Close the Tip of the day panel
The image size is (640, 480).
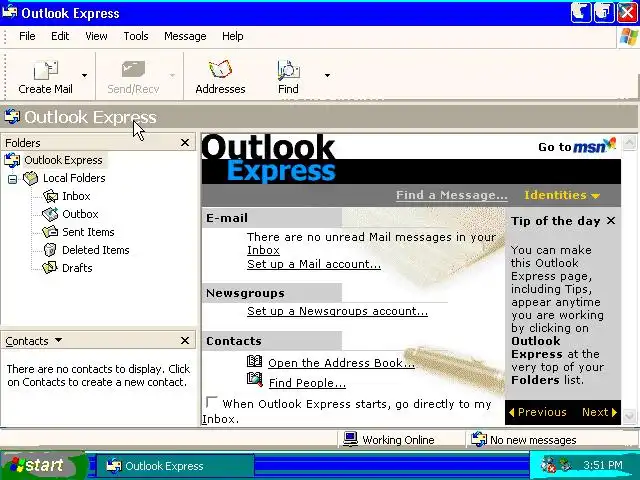tap(611, 221)
